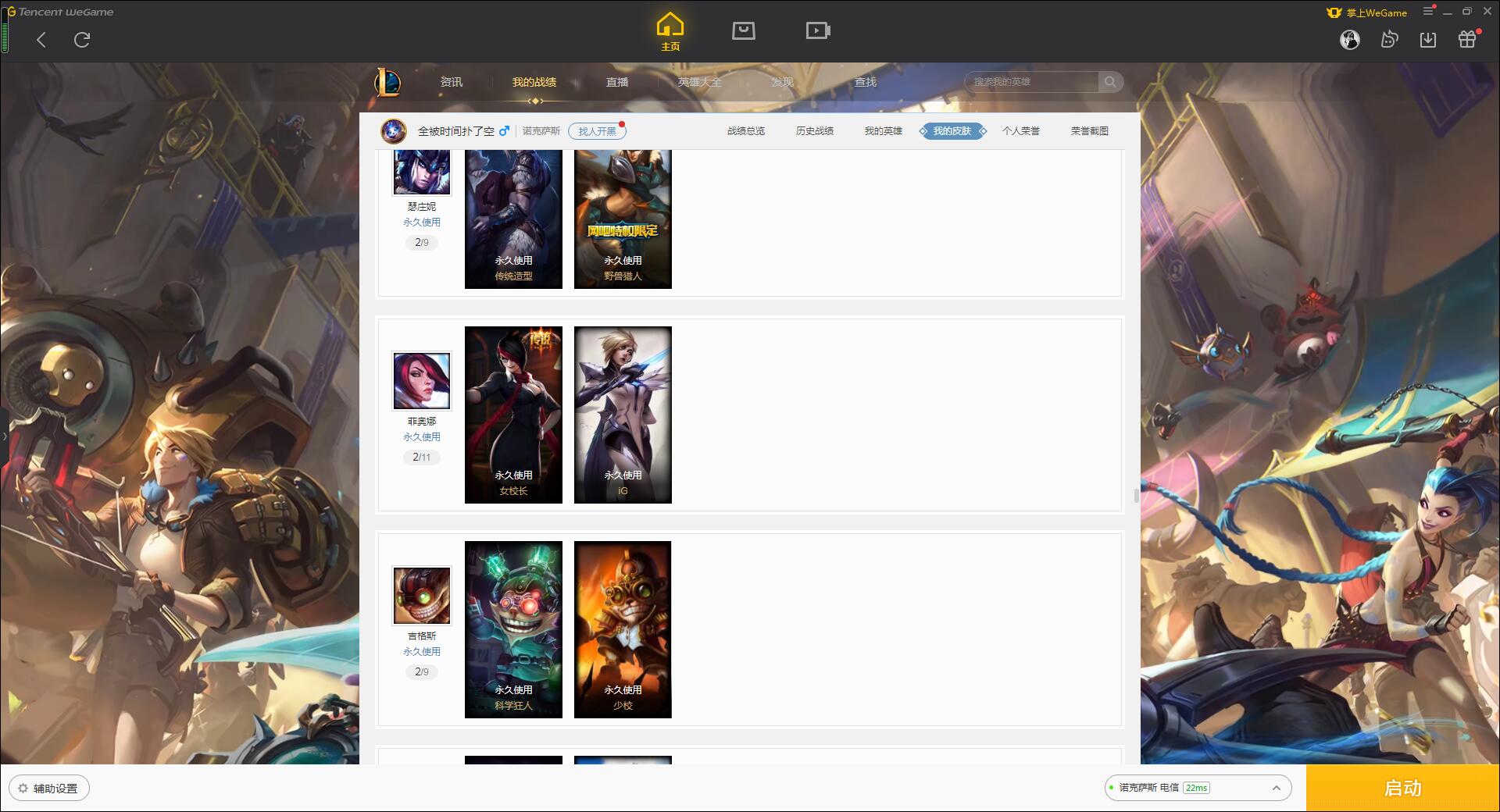Open the user profile avatar in top bar
The width and height of the screenshot is (1500, 812).
(1349, 39)
